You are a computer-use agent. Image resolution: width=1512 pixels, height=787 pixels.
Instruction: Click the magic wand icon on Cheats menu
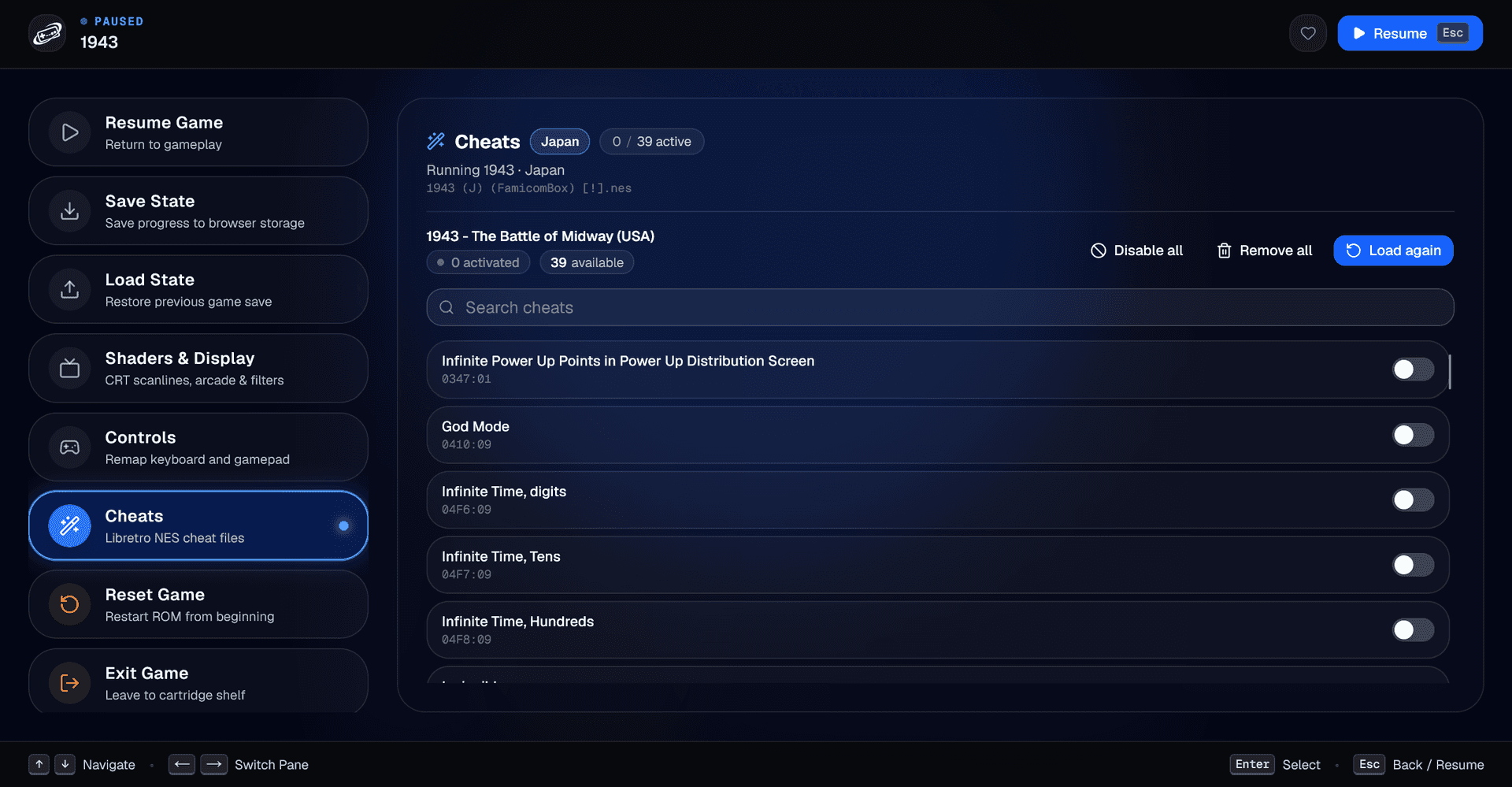70,525
